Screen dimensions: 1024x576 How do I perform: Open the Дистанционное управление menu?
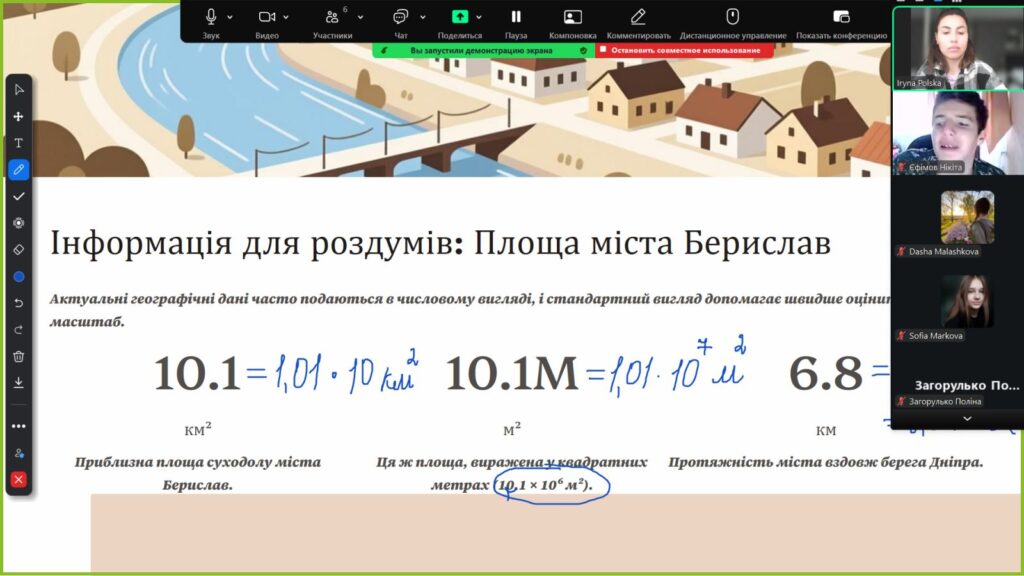(732, 18)
